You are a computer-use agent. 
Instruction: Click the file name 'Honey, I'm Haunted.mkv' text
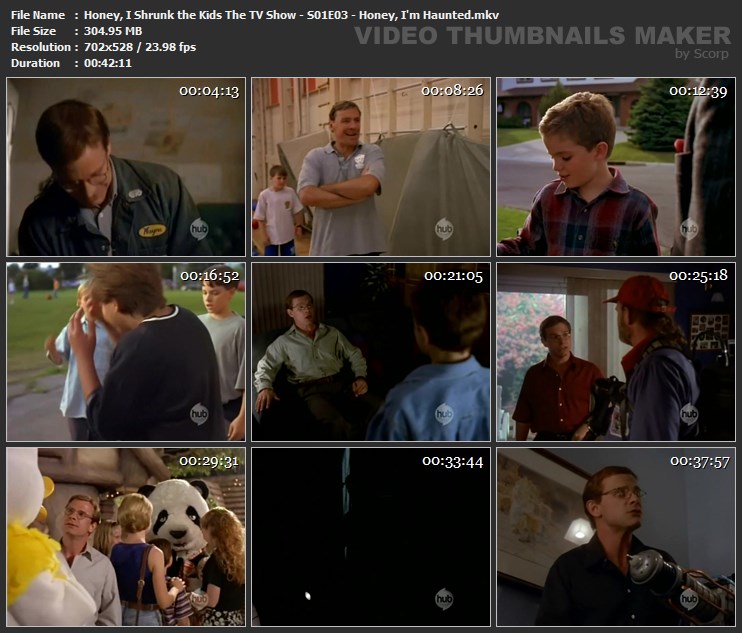(429, 15)
